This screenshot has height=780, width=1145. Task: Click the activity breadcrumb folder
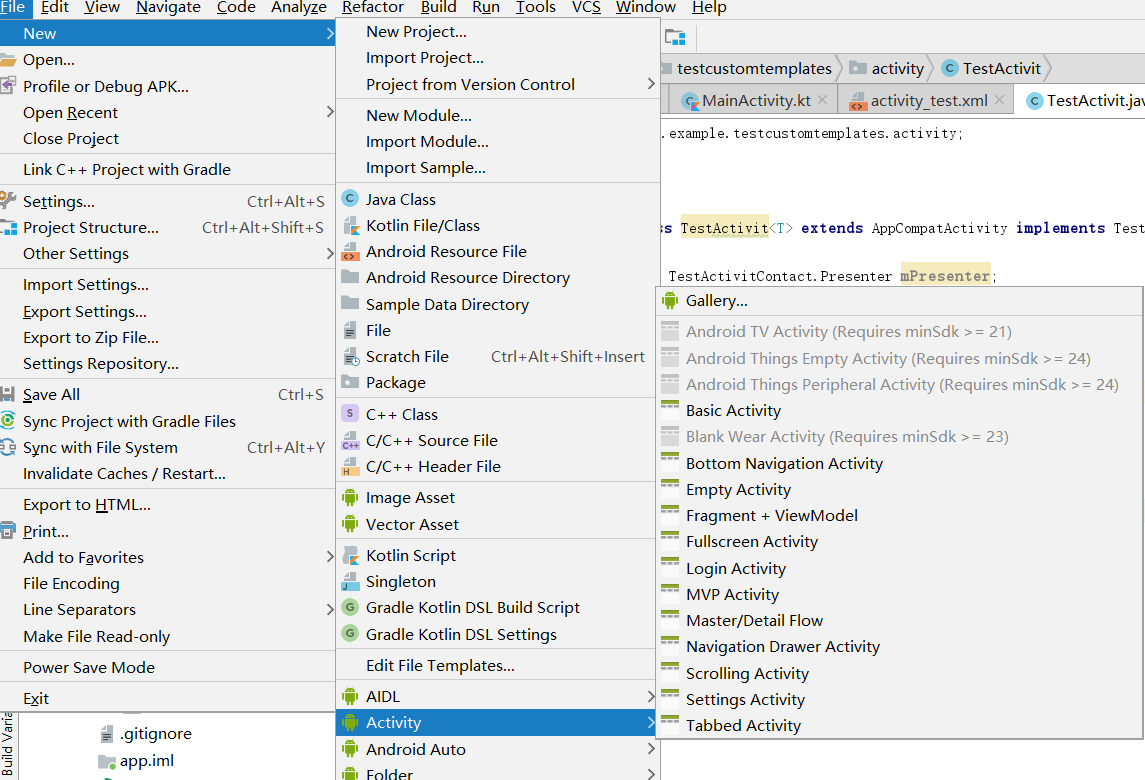[887, 69]
